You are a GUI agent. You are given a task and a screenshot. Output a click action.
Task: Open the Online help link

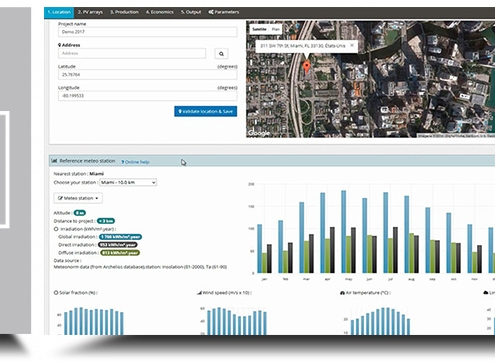(x=135, y=162)
